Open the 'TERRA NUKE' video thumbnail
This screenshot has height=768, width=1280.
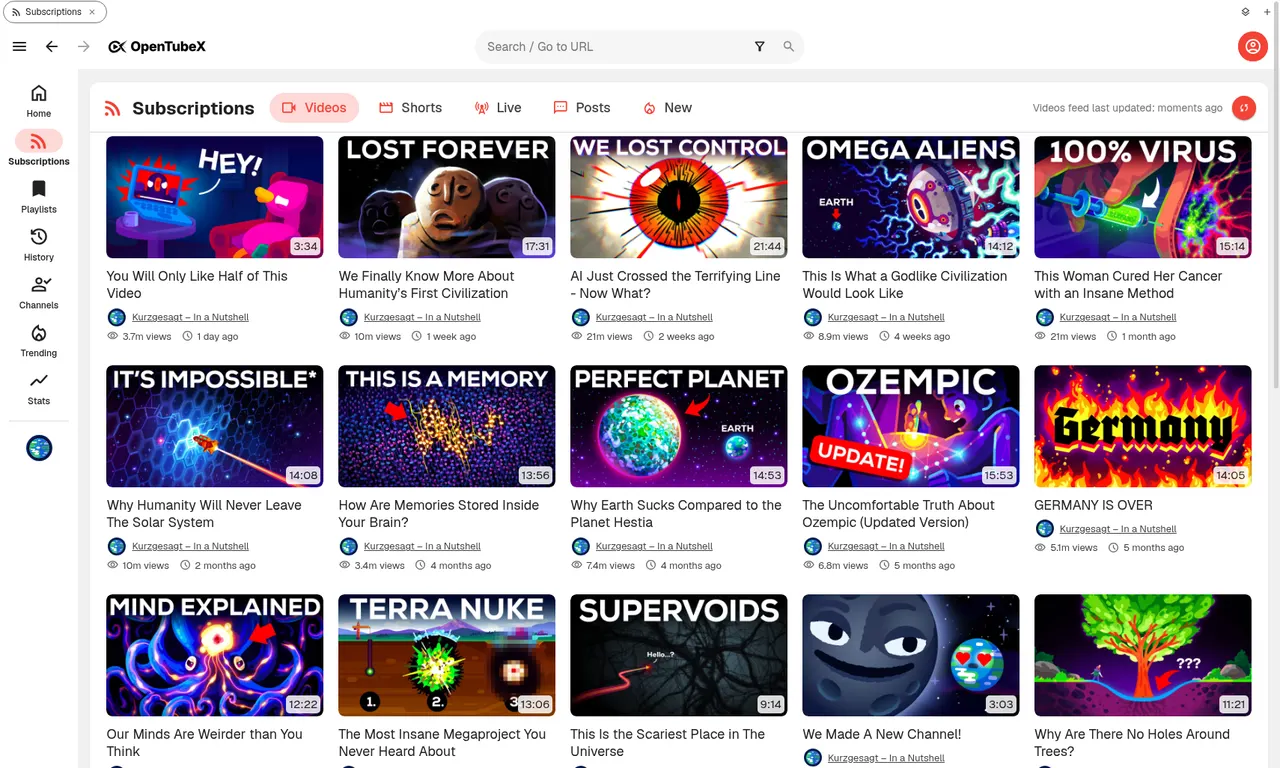(x=447, y=655)
